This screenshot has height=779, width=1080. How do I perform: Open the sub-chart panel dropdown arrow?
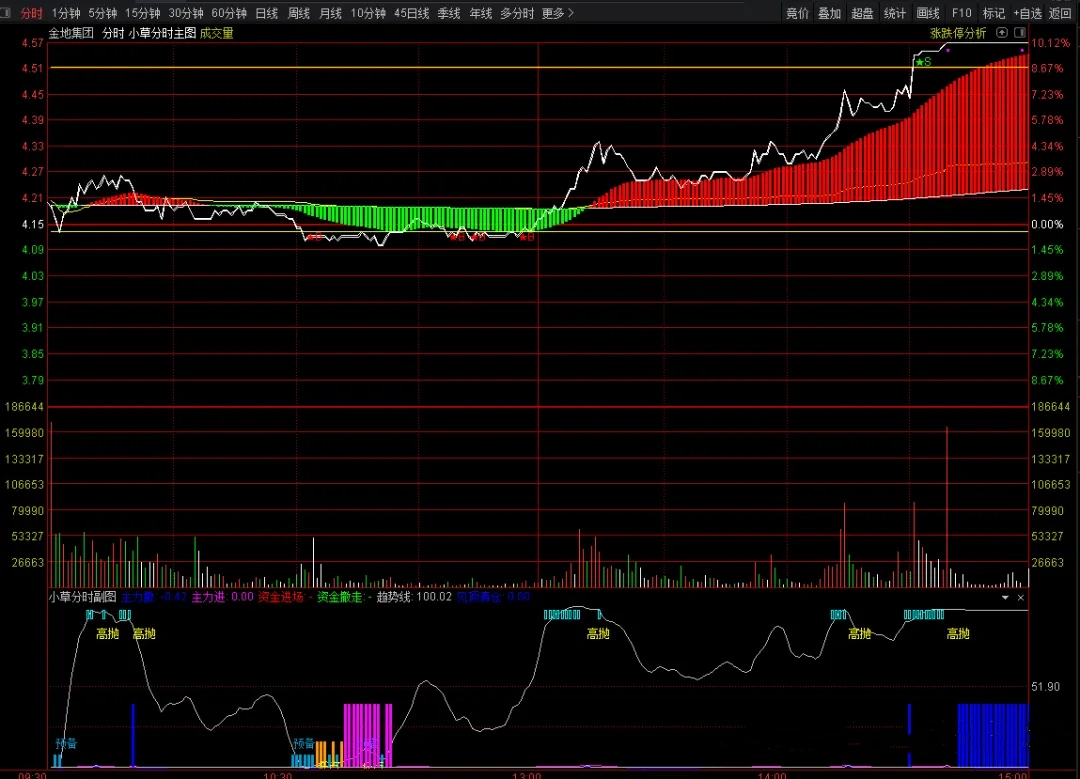[1005, 597]
